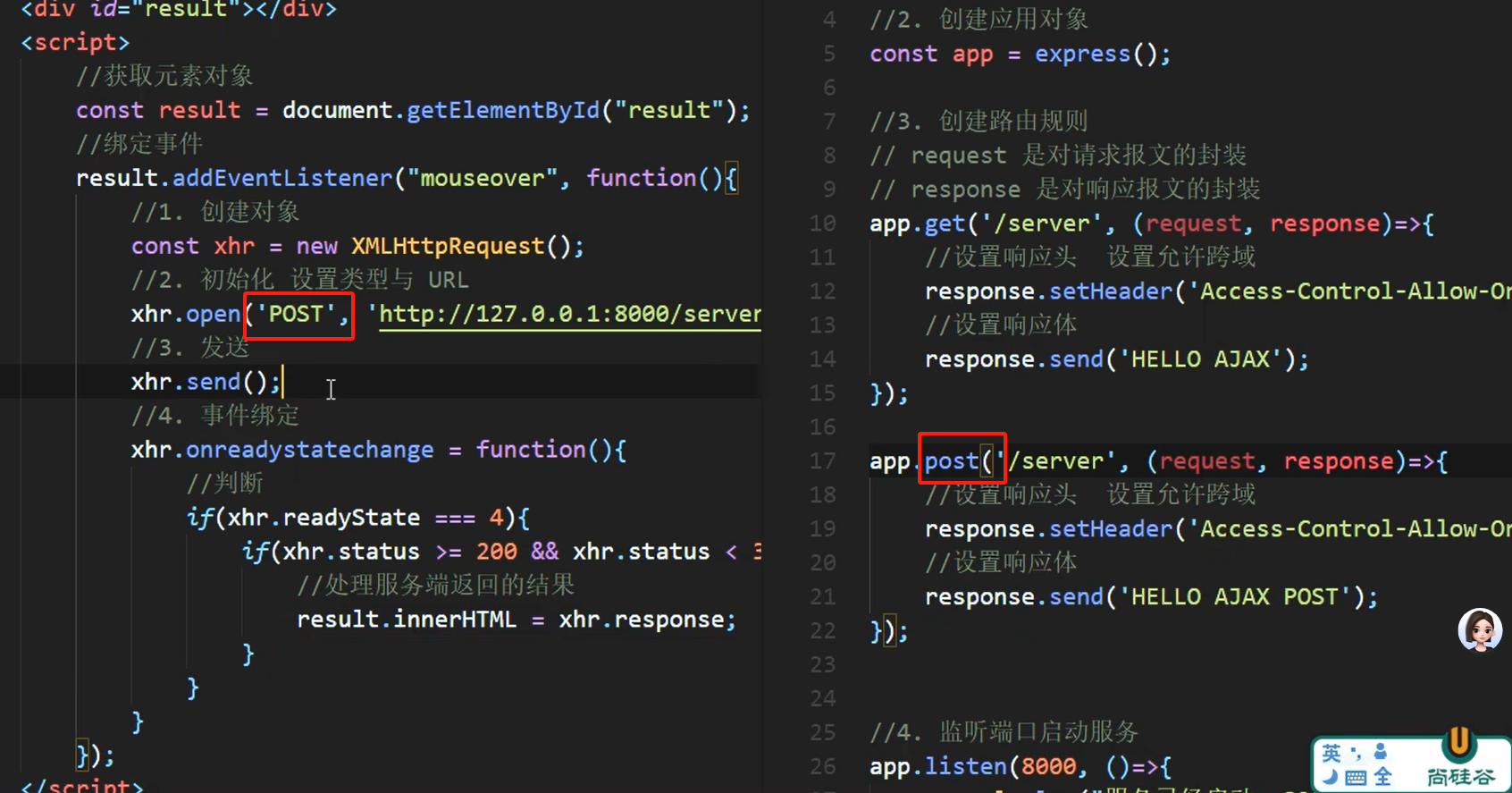This screenshot has width=1512, height=793.
Task: Click the comment //处理服务端返回的结果
Action: pyautogui.click(x=435, y=586)
